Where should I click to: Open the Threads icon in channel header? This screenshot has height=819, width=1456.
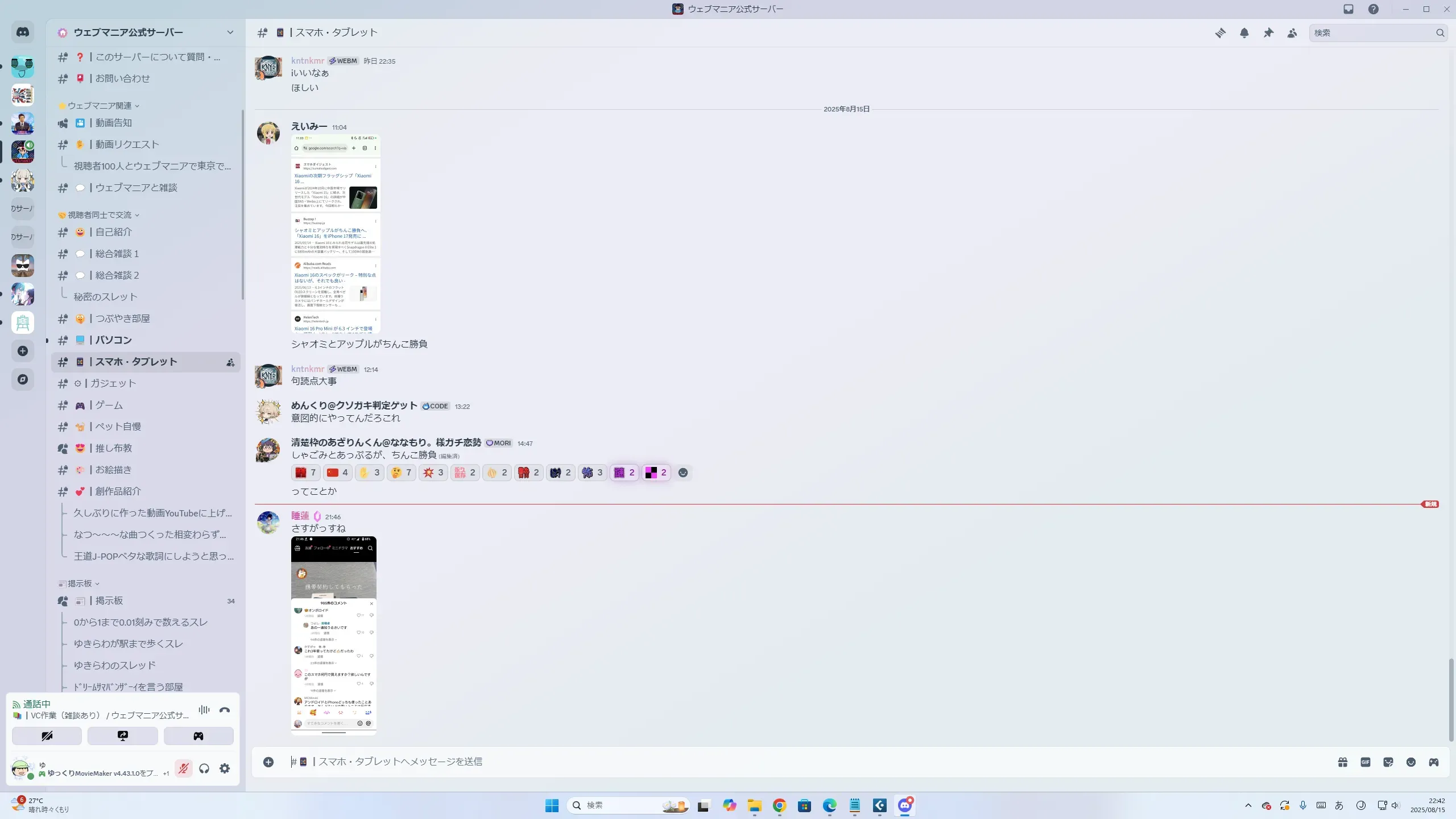click(x=1220, y=33)
